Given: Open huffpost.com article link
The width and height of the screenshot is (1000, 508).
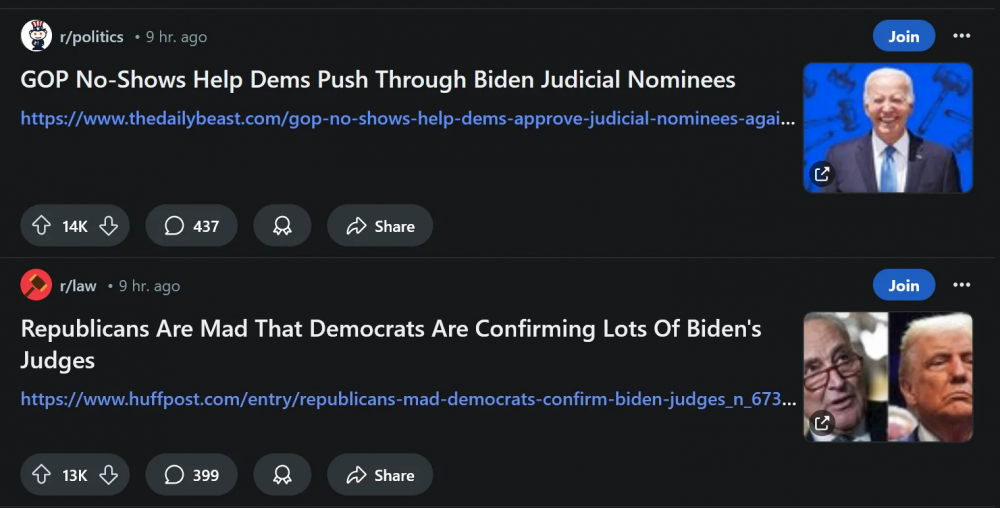Looking at the screenshot, I should point(408,400).
